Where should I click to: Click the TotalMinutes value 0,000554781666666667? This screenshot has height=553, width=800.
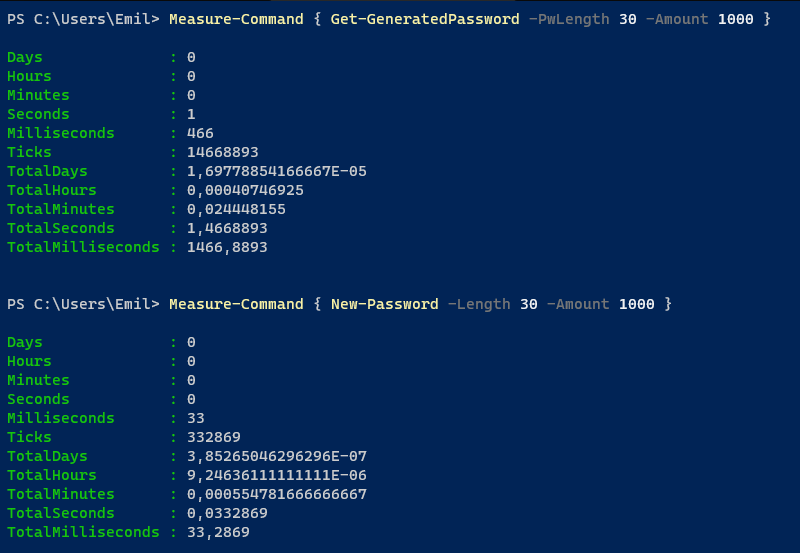(x=277, y=494)
